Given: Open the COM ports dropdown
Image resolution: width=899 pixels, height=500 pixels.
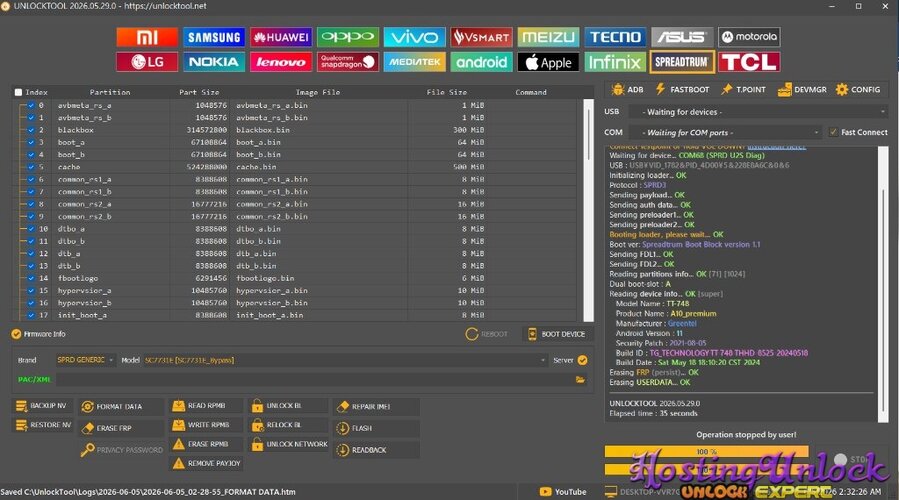Looking at the screenshot, I should pyautogui.click(x=725, y=132).
